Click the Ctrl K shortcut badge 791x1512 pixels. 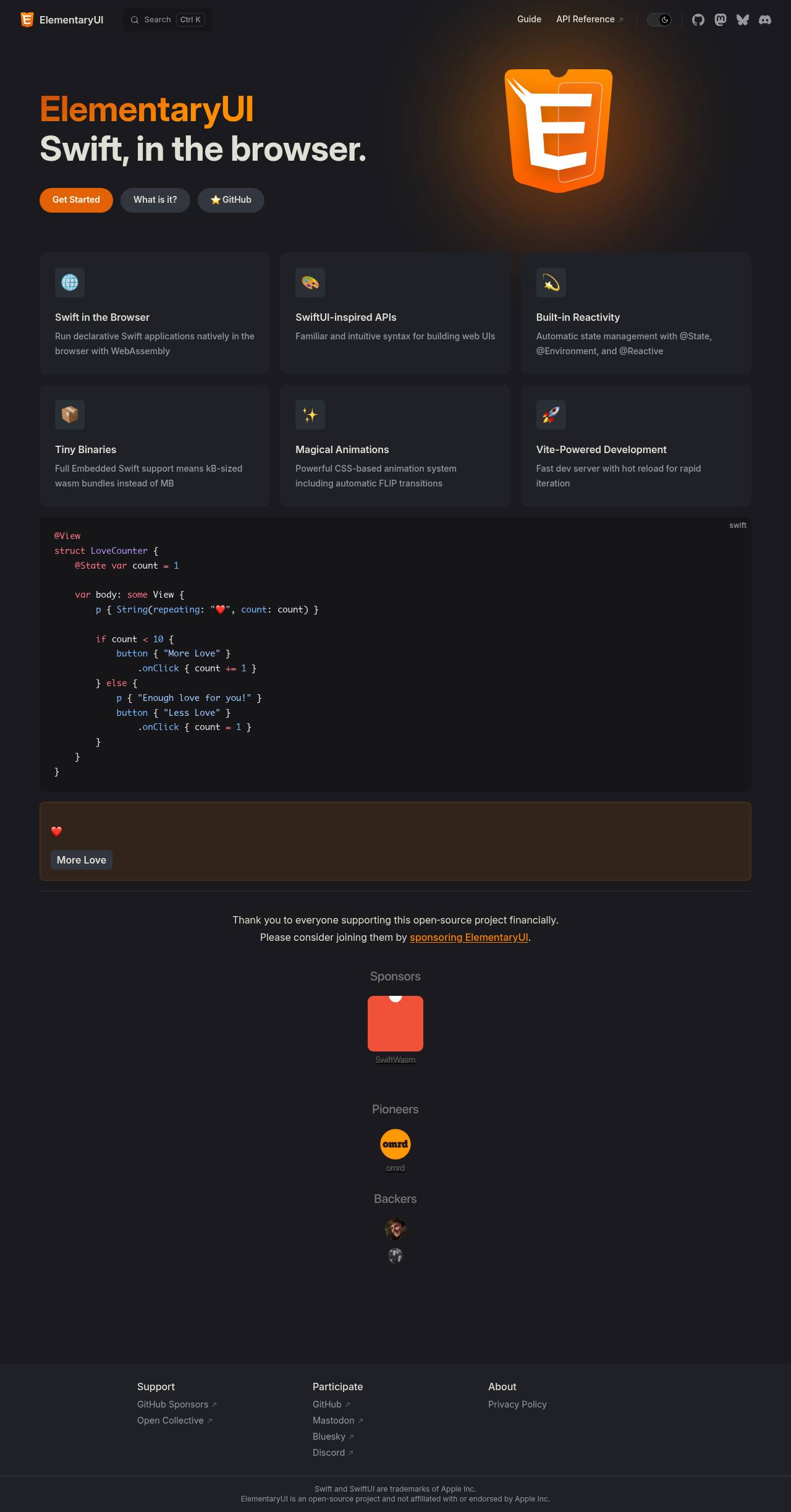pyautogui.click(x=190, y=20)
